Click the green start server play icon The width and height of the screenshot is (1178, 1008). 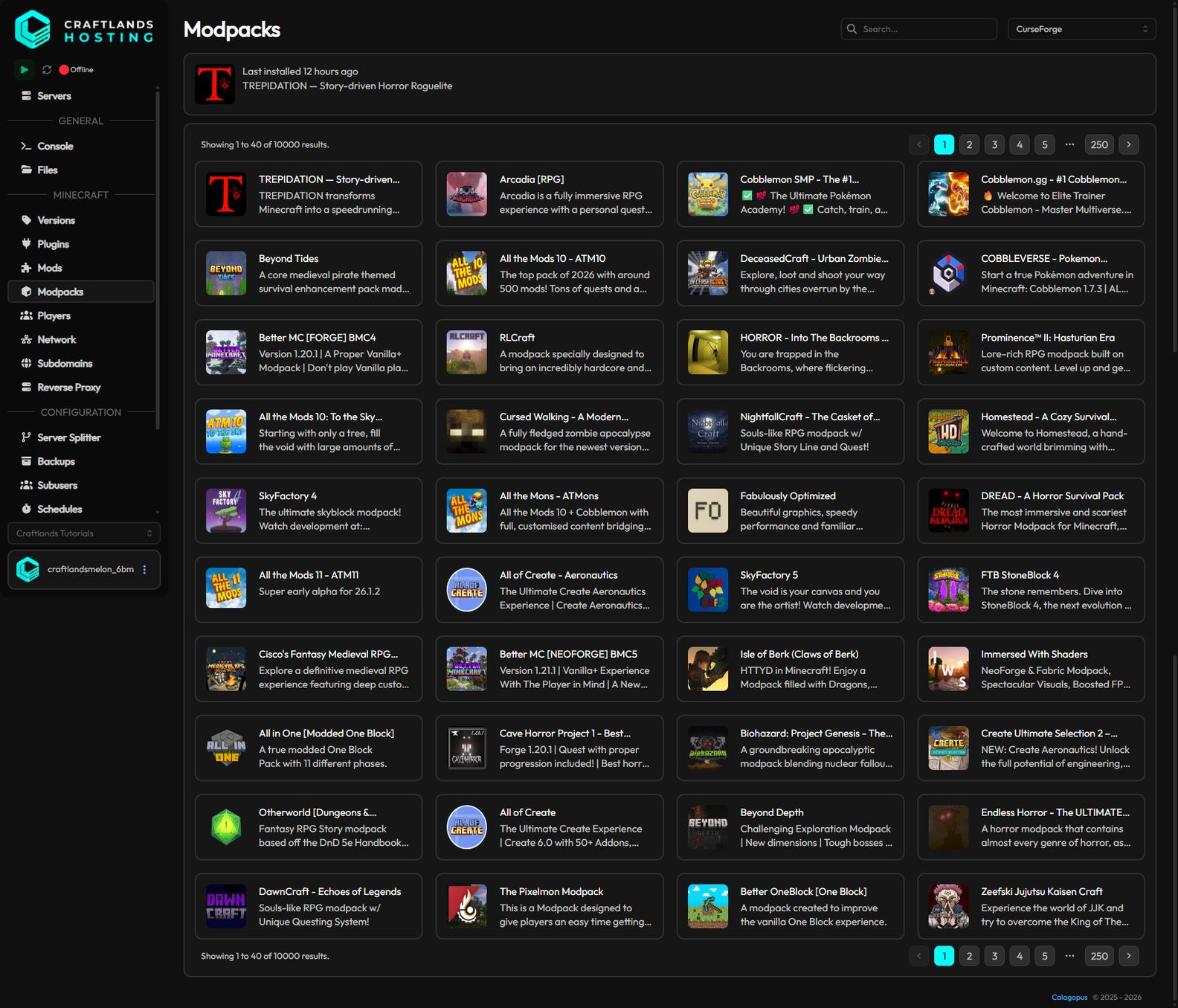(x=24, y=69)
